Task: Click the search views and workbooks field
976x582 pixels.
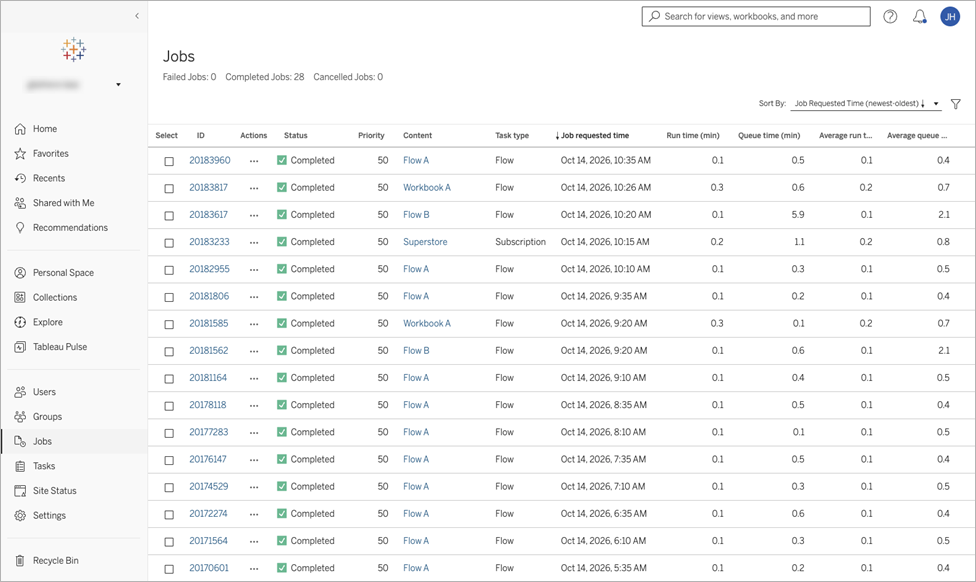Action: coord(756,17)
